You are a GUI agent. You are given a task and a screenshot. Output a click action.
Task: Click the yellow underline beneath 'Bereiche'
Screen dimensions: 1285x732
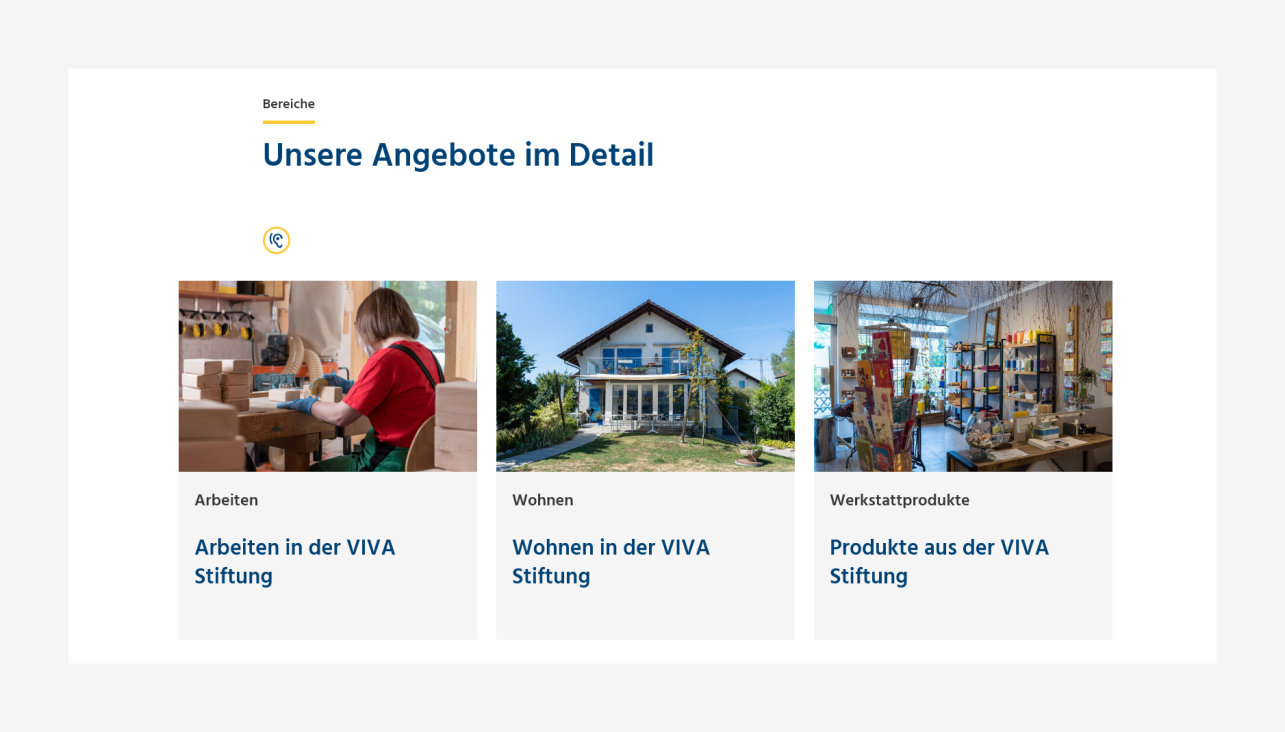point(289,122)
